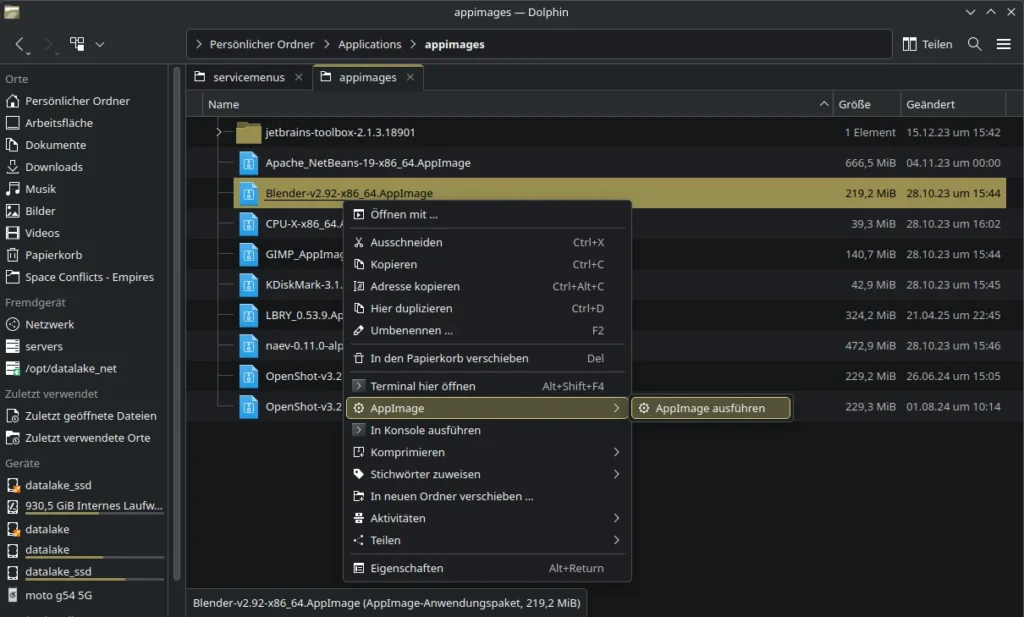
Task: Close the servicemenus tab
Action: 298,77
